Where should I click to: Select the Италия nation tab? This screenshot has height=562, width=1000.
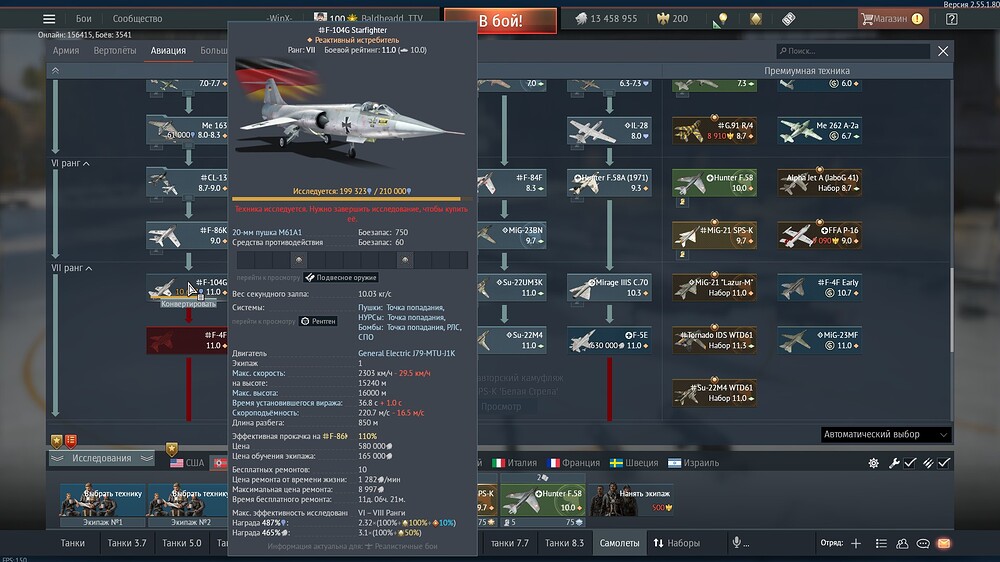514,463
